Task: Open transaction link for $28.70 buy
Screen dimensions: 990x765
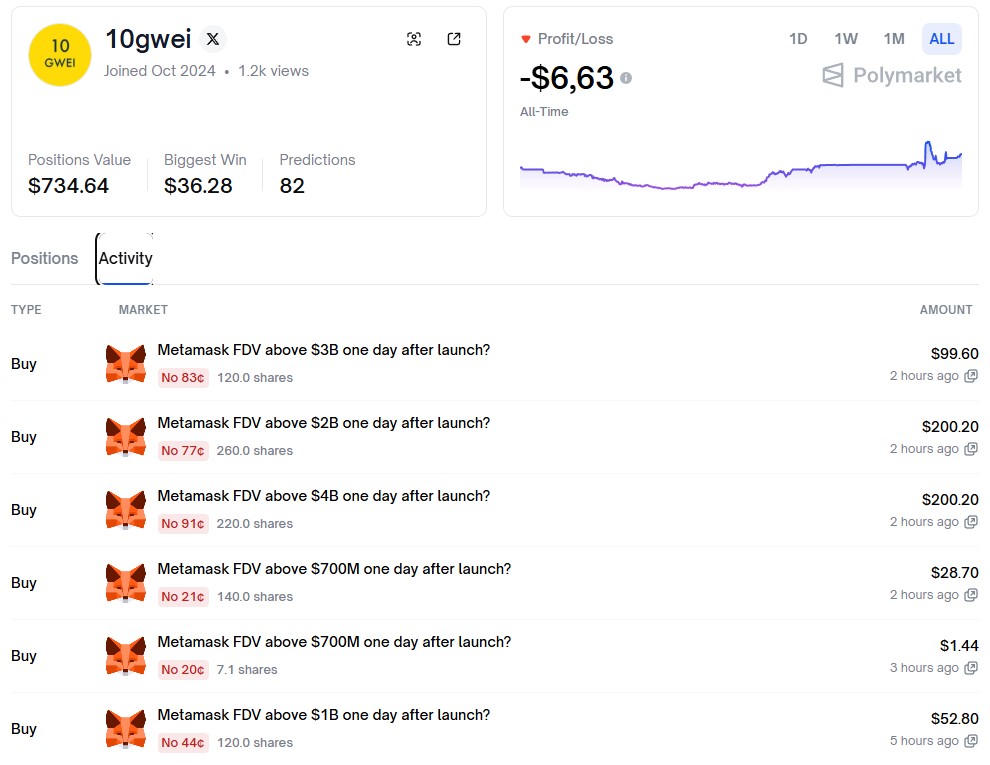Action: pyautogui.click(x=970, y=595)
